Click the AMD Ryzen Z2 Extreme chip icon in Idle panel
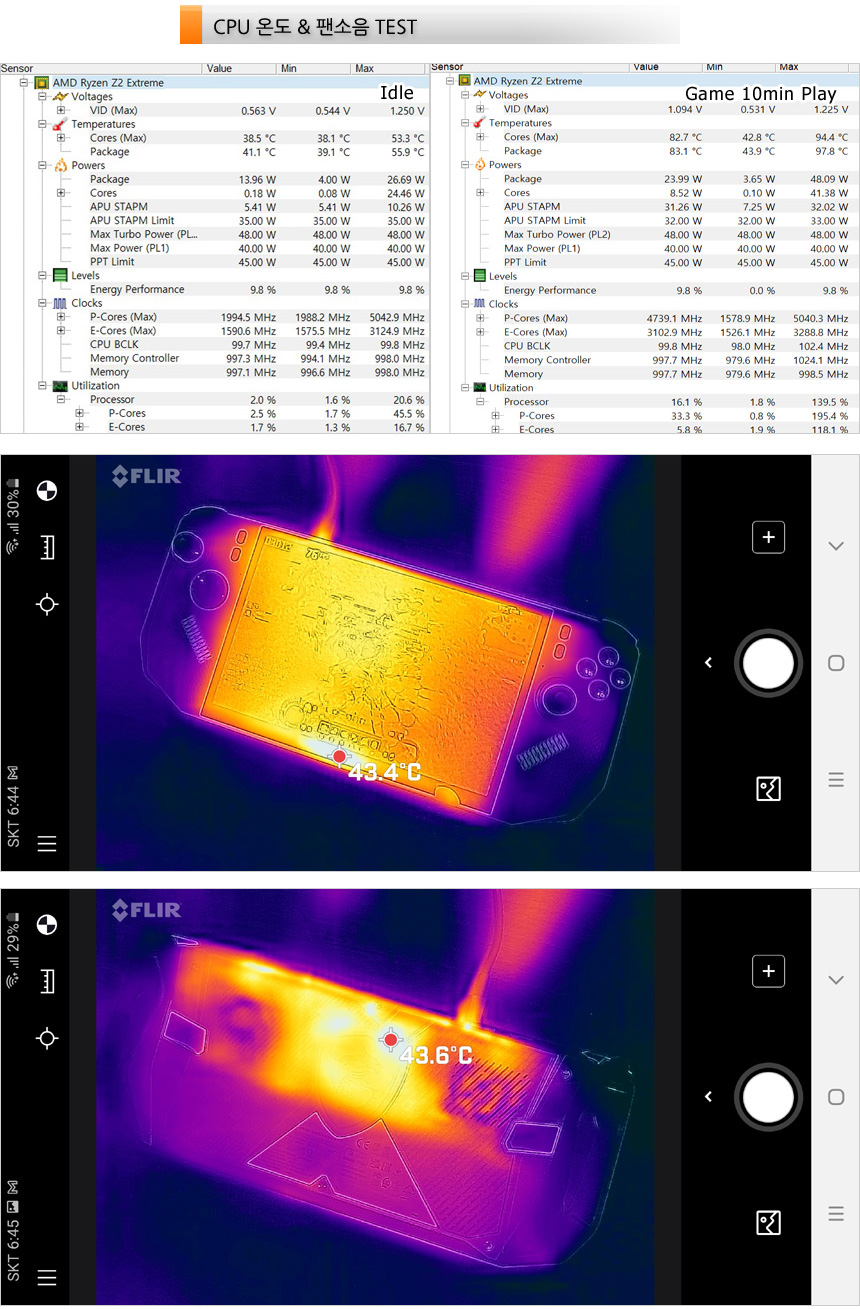The width and height of the screenshot is (860, 1309). 42,83
